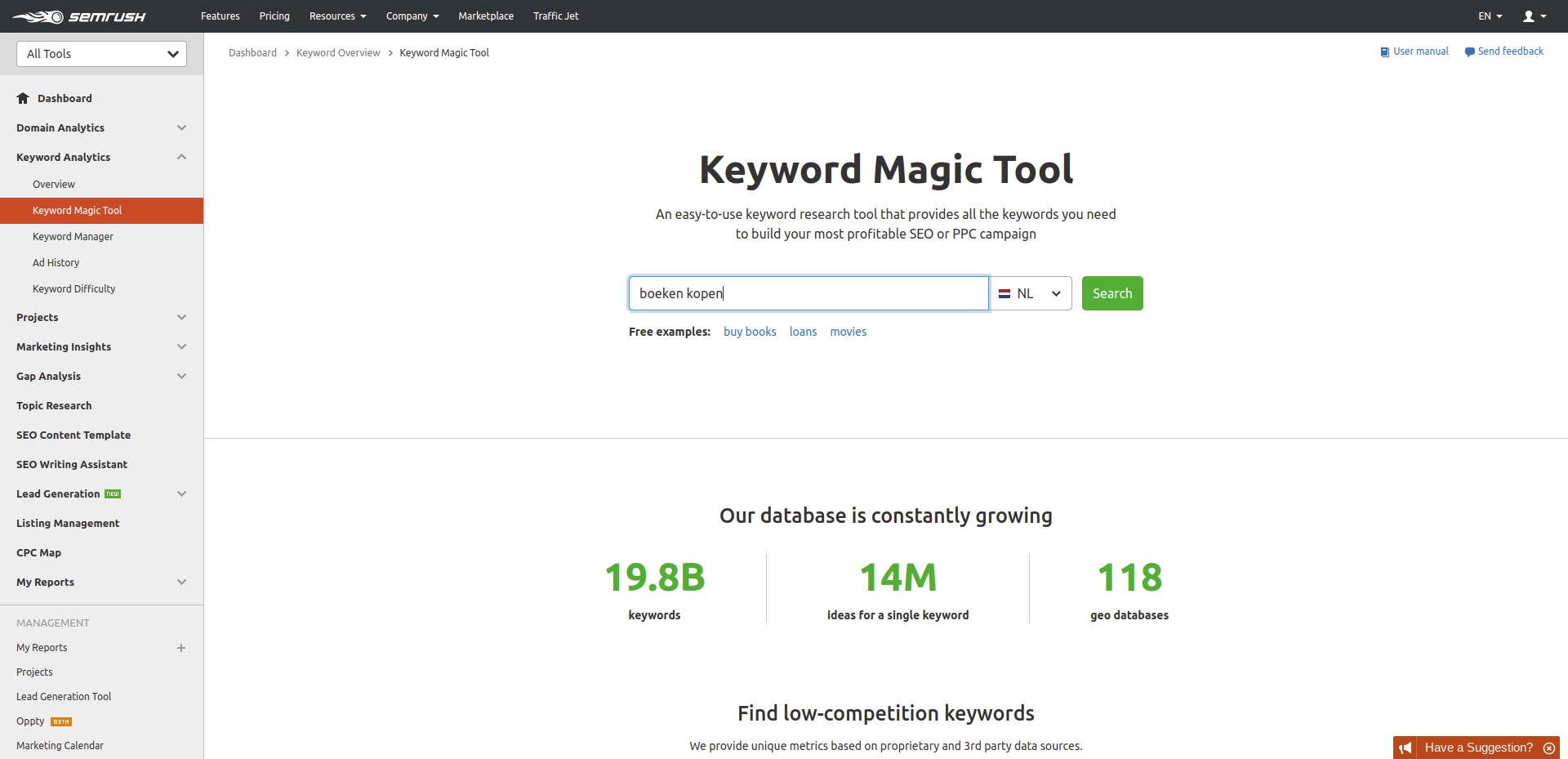Viewport: 1568px width, 759px height.
Task: Close the Have a Suggestion widget
Action: point(1548,748)
